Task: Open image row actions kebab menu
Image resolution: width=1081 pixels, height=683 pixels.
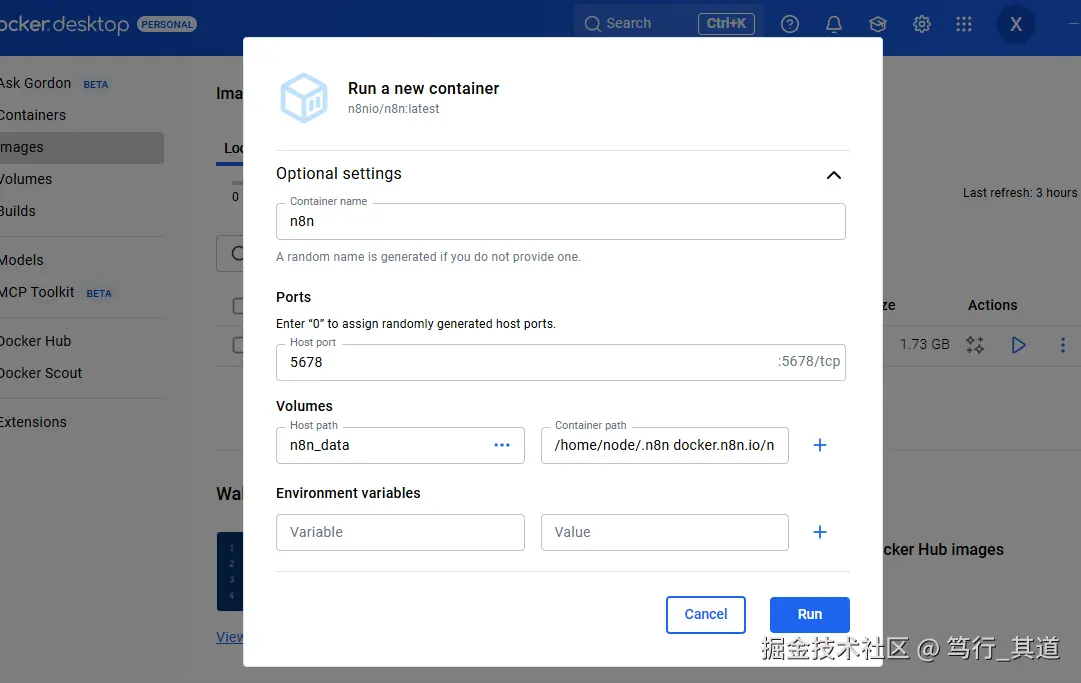Action: pyautogui.click(x=1062, y=345)
